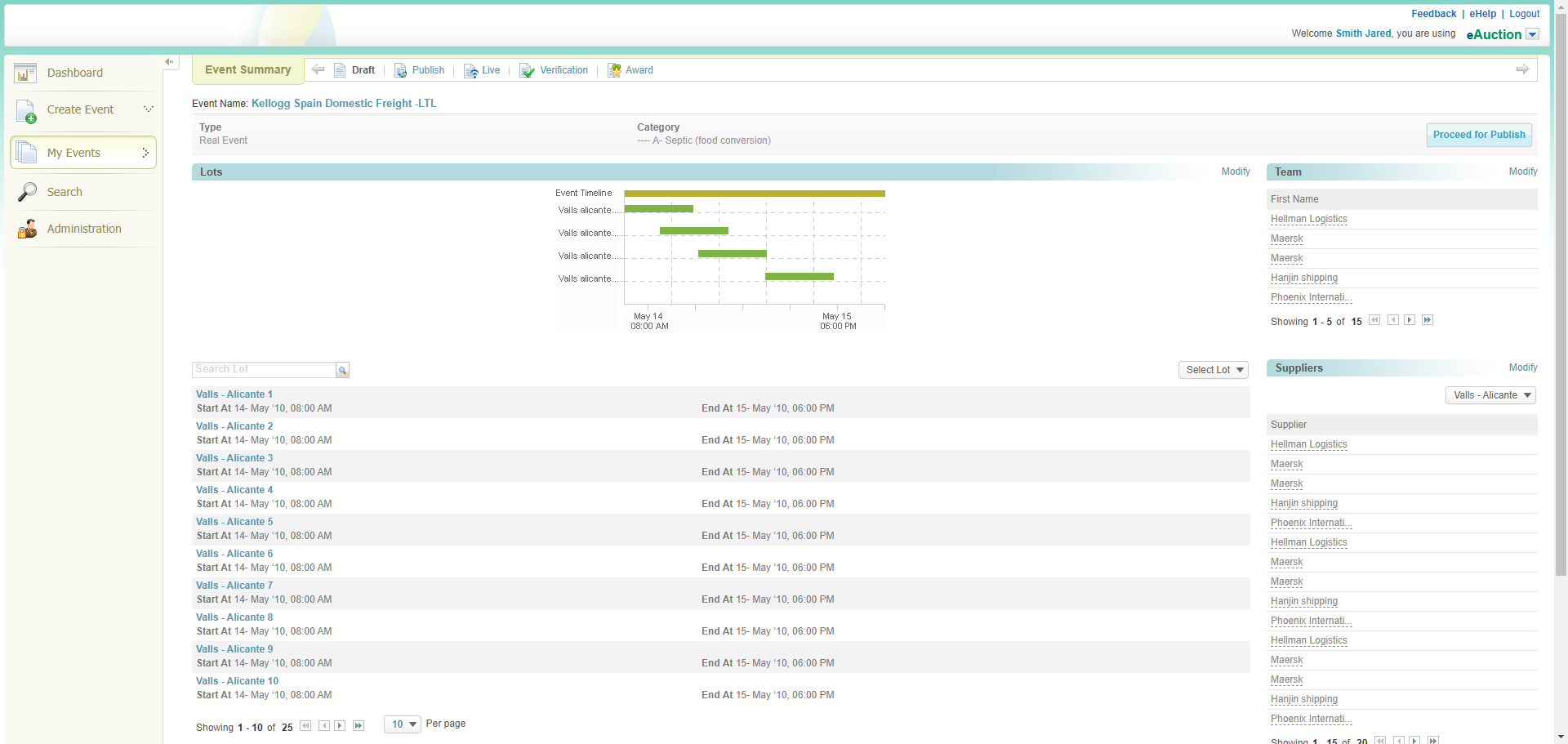
Task: Click the Search Lot input field
Action: pos(264,370)
